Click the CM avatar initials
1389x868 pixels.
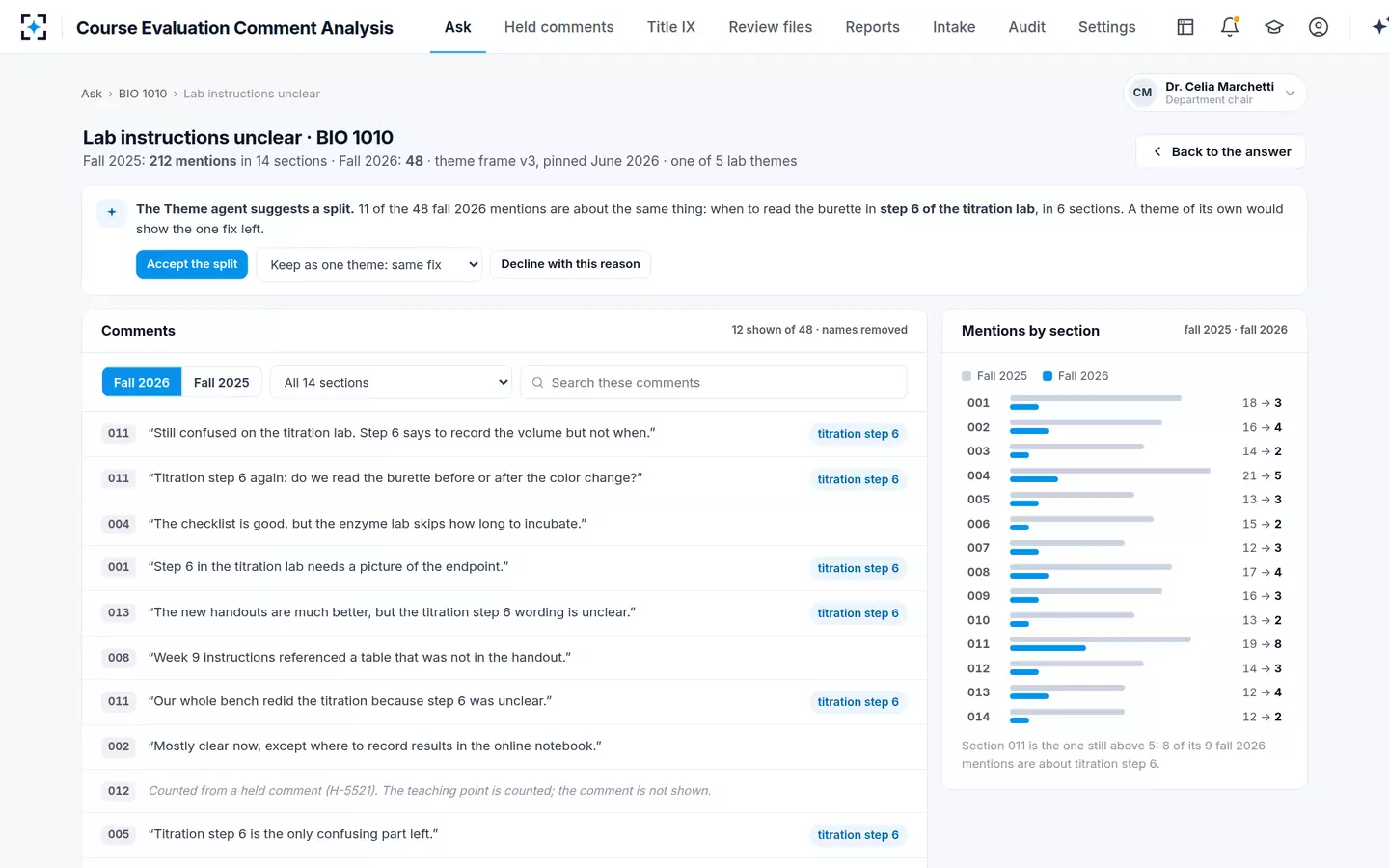point(1142,93)
